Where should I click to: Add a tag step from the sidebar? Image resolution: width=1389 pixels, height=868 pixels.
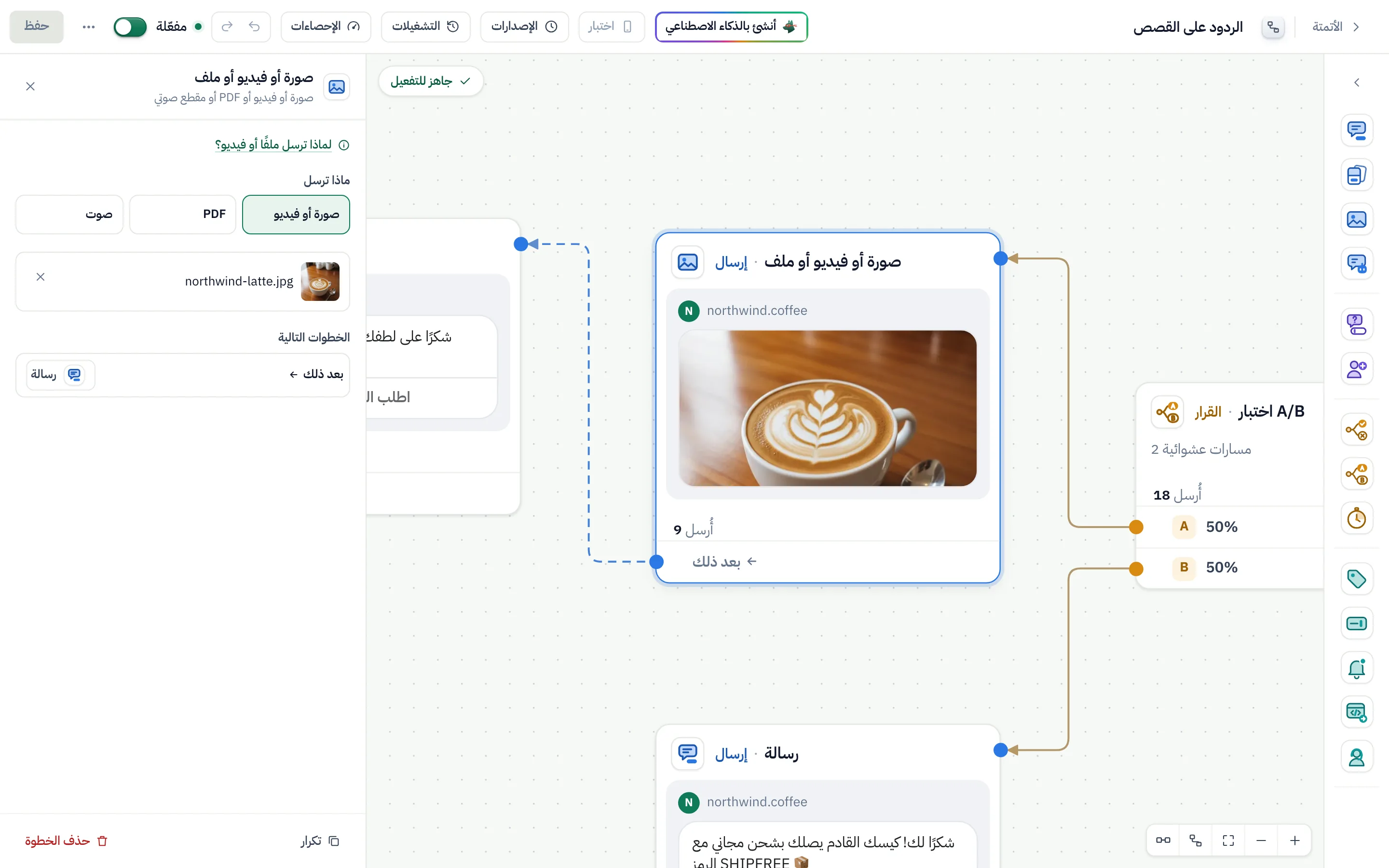click(x=1356, y=579)
